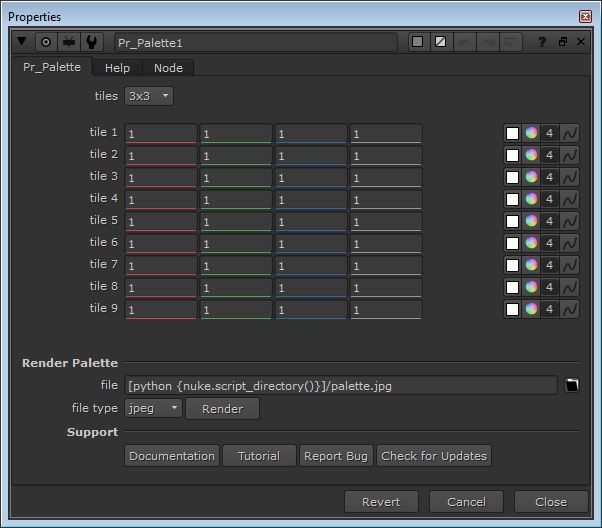
Task: Click the Check for Updates button
Action: click(x=434, y=456)
